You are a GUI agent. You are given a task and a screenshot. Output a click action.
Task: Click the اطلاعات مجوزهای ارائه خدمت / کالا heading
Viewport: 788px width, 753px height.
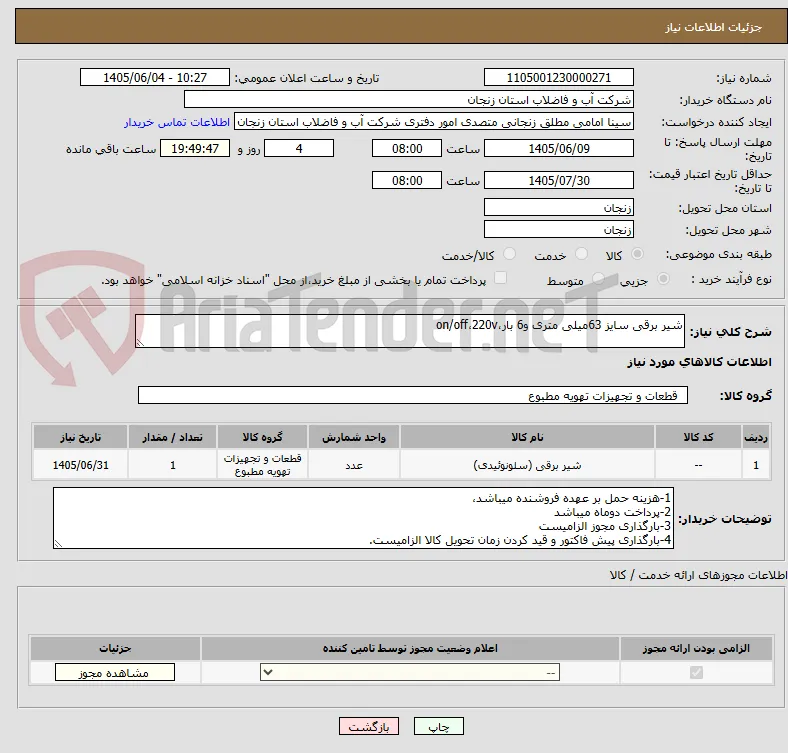[x=698, y=575]
